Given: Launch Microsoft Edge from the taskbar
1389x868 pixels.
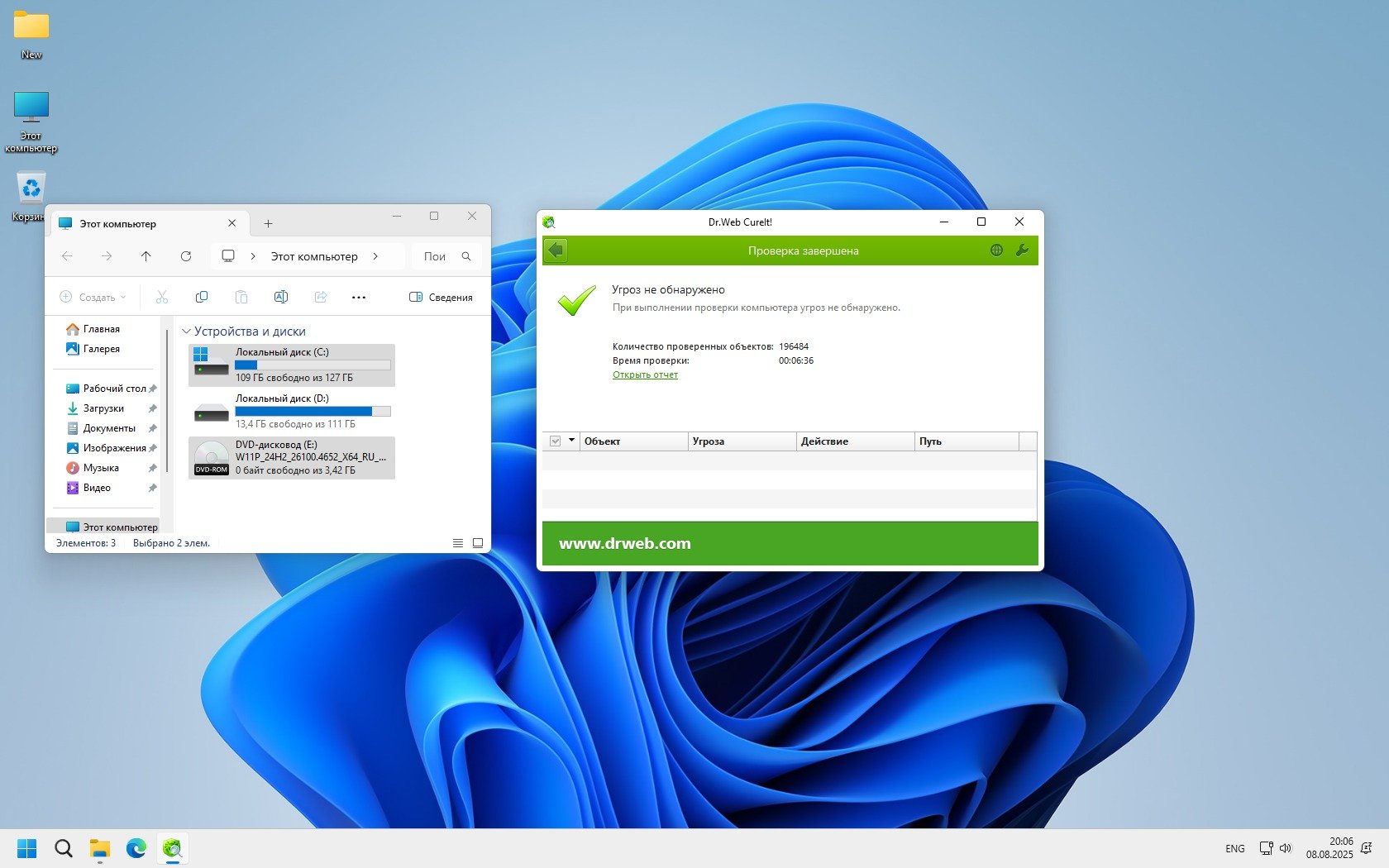Looking at the screenshot, I should [x=136, y=848].
